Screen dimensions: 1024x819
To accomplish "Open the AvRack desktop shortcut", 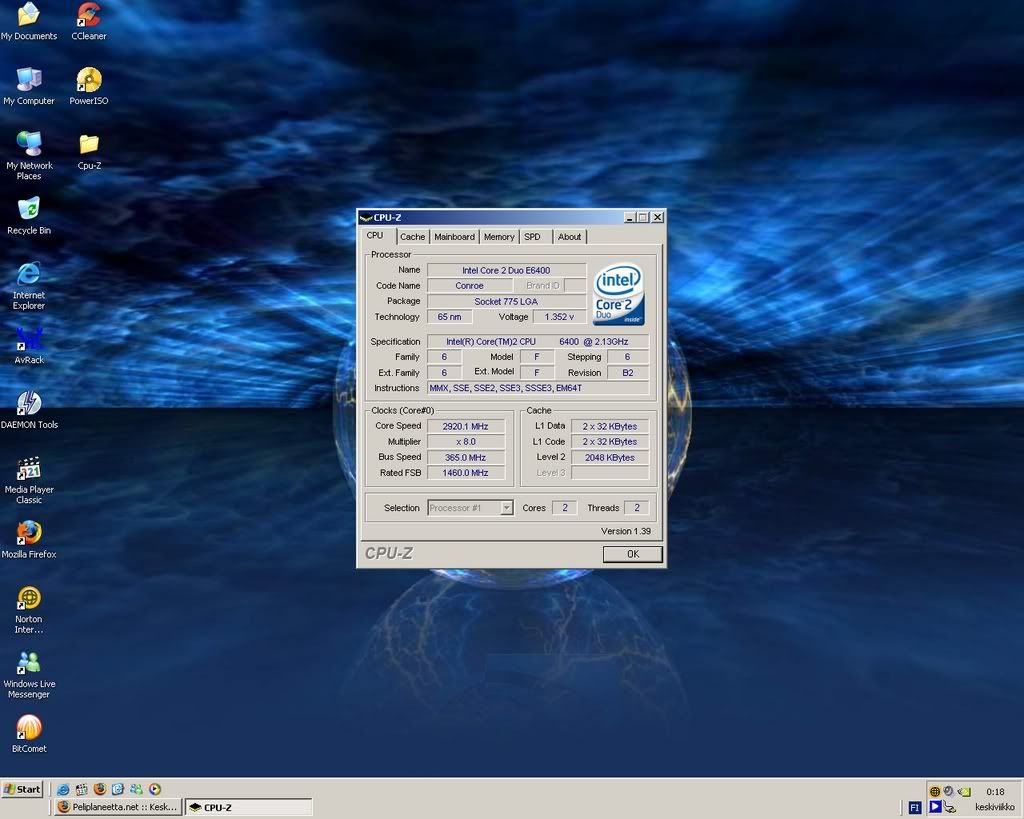I will [x=29, y=339].
